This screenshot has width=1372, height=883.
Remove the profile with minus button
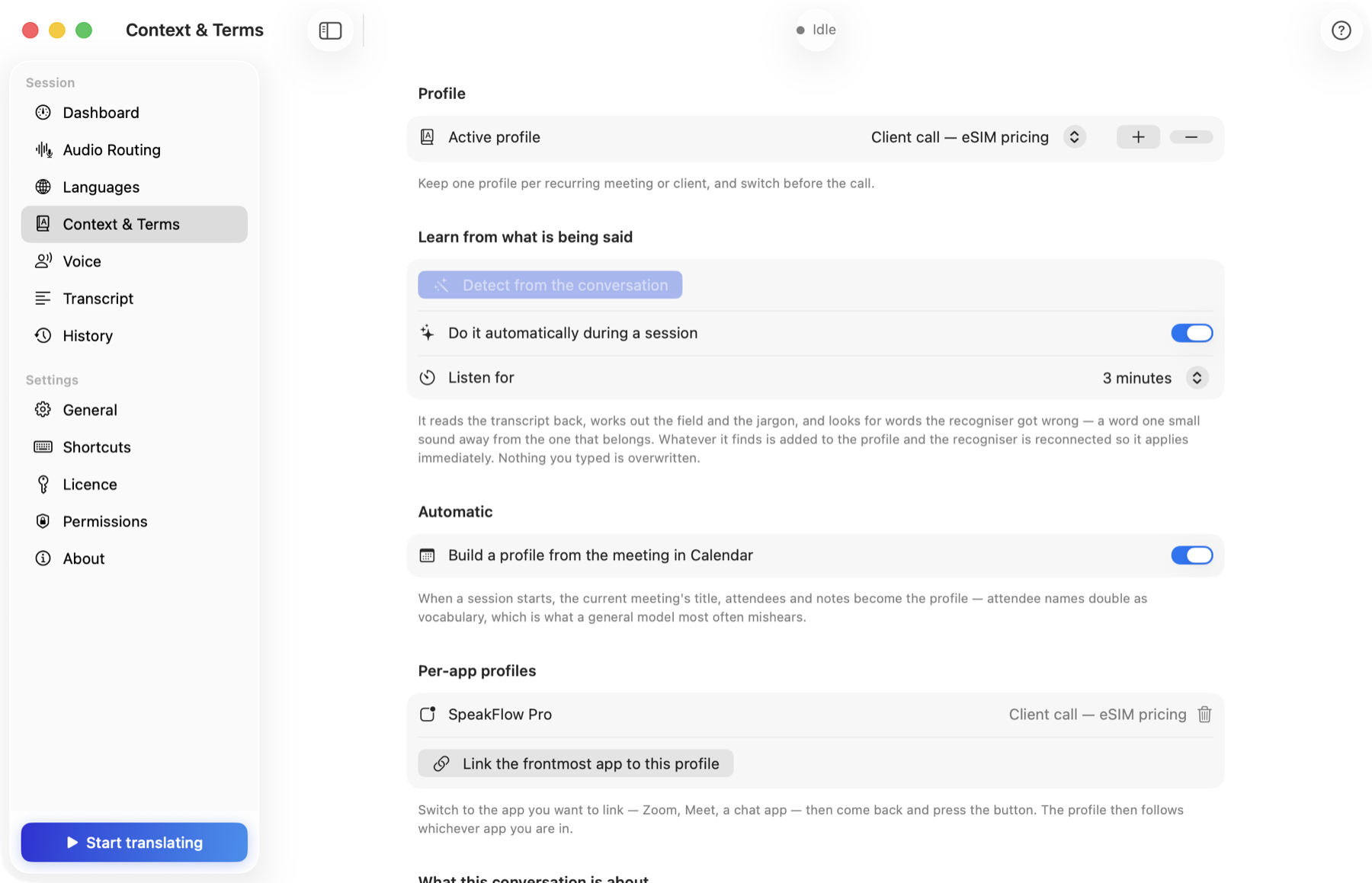click(1191, 137)
